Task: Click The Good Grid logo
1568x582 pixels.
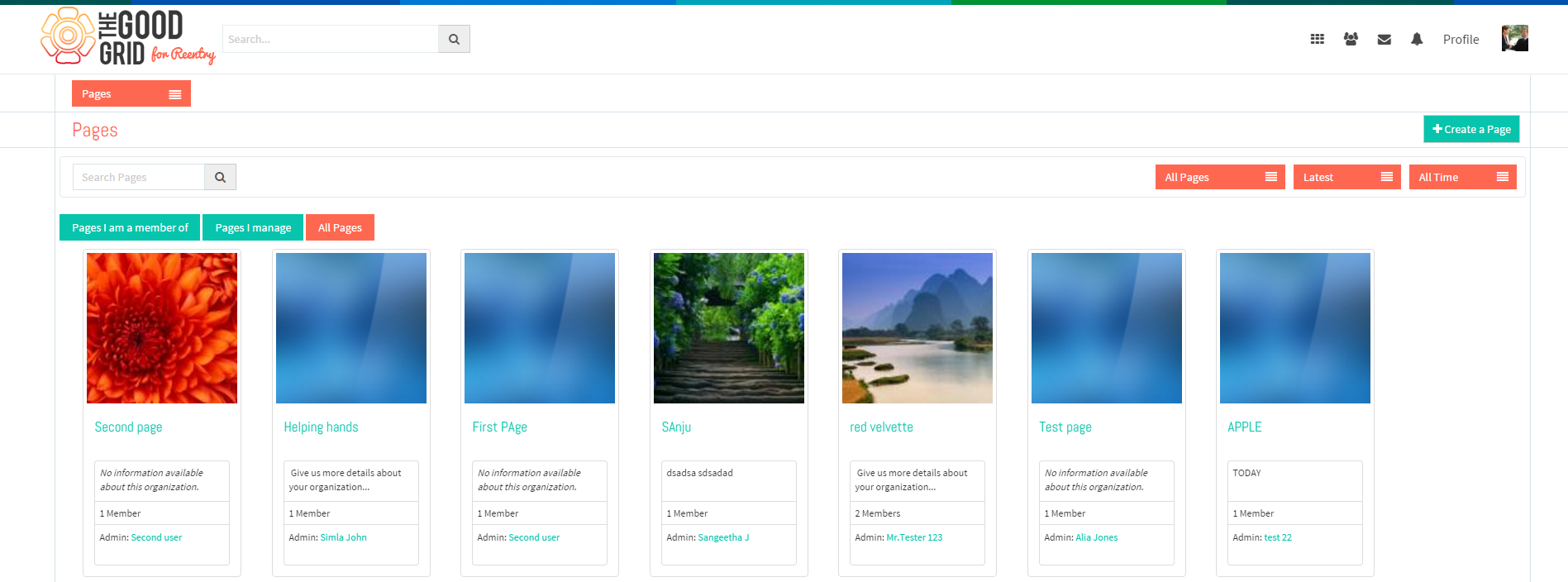Action: pos(128,36)
